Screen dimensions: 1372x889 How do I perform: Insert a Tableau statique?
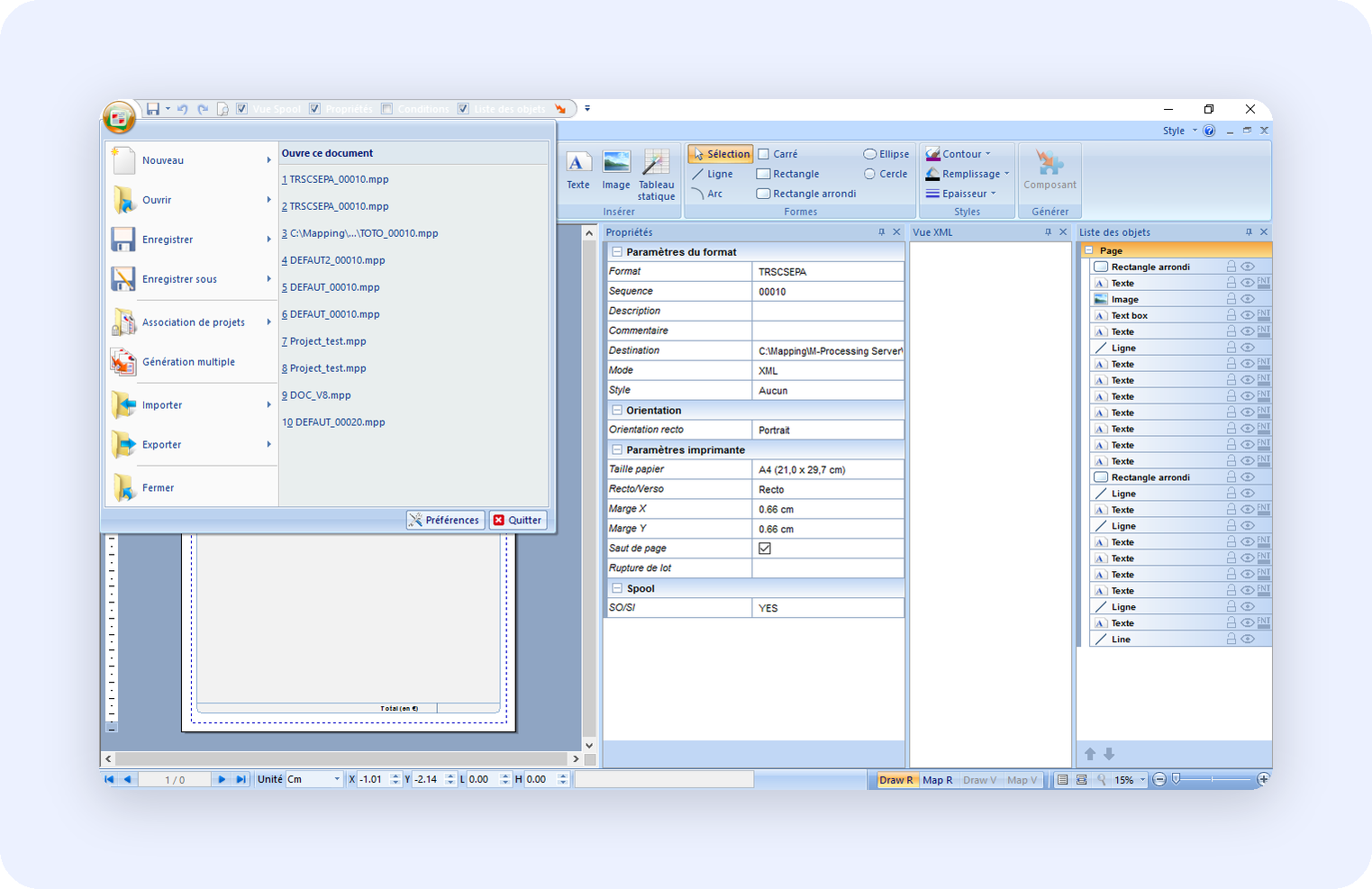[656, 176]
